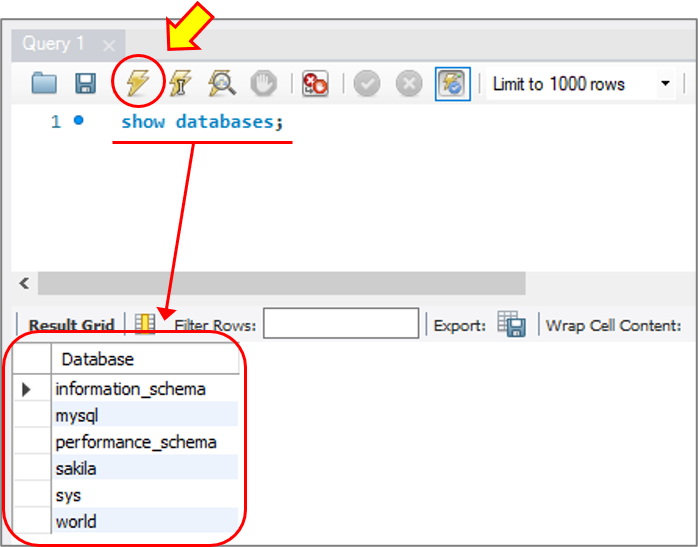
Task: Click the Database column header
Action: click(145, 359)
